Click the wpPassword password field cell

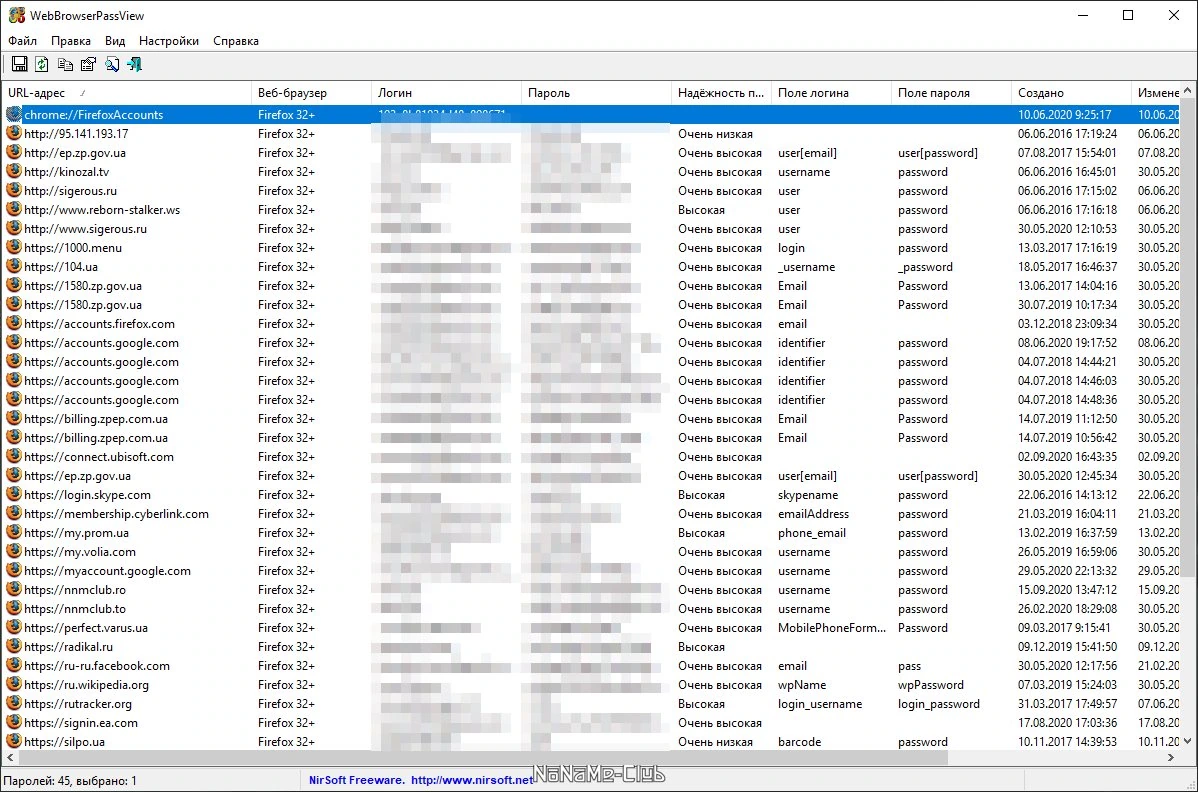click(931, 684)
